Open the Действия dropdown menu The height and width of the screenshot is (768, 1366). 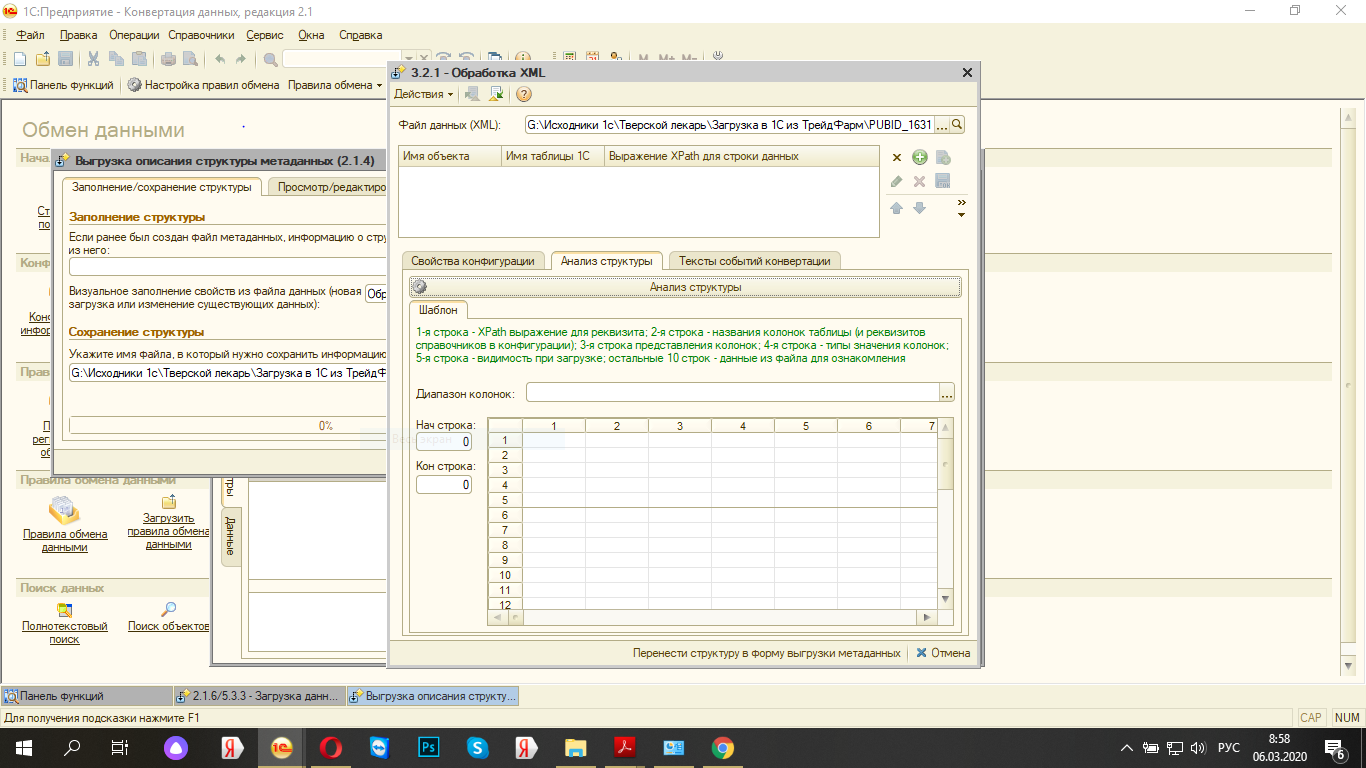pos(423,94)
